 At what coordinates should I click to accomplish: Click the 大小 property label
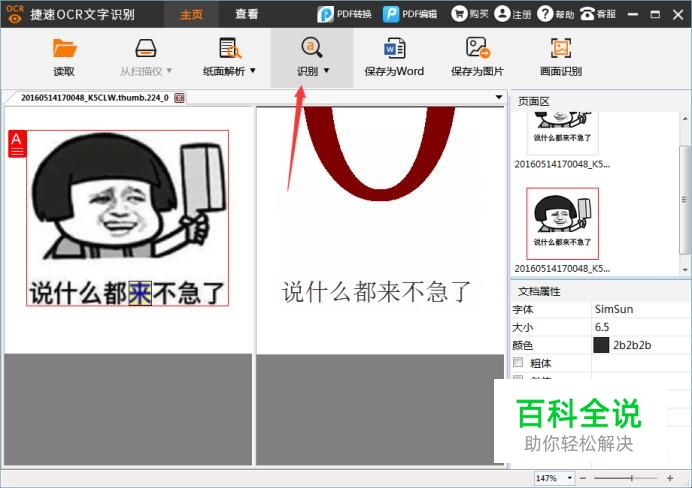(x=523, y=327)
